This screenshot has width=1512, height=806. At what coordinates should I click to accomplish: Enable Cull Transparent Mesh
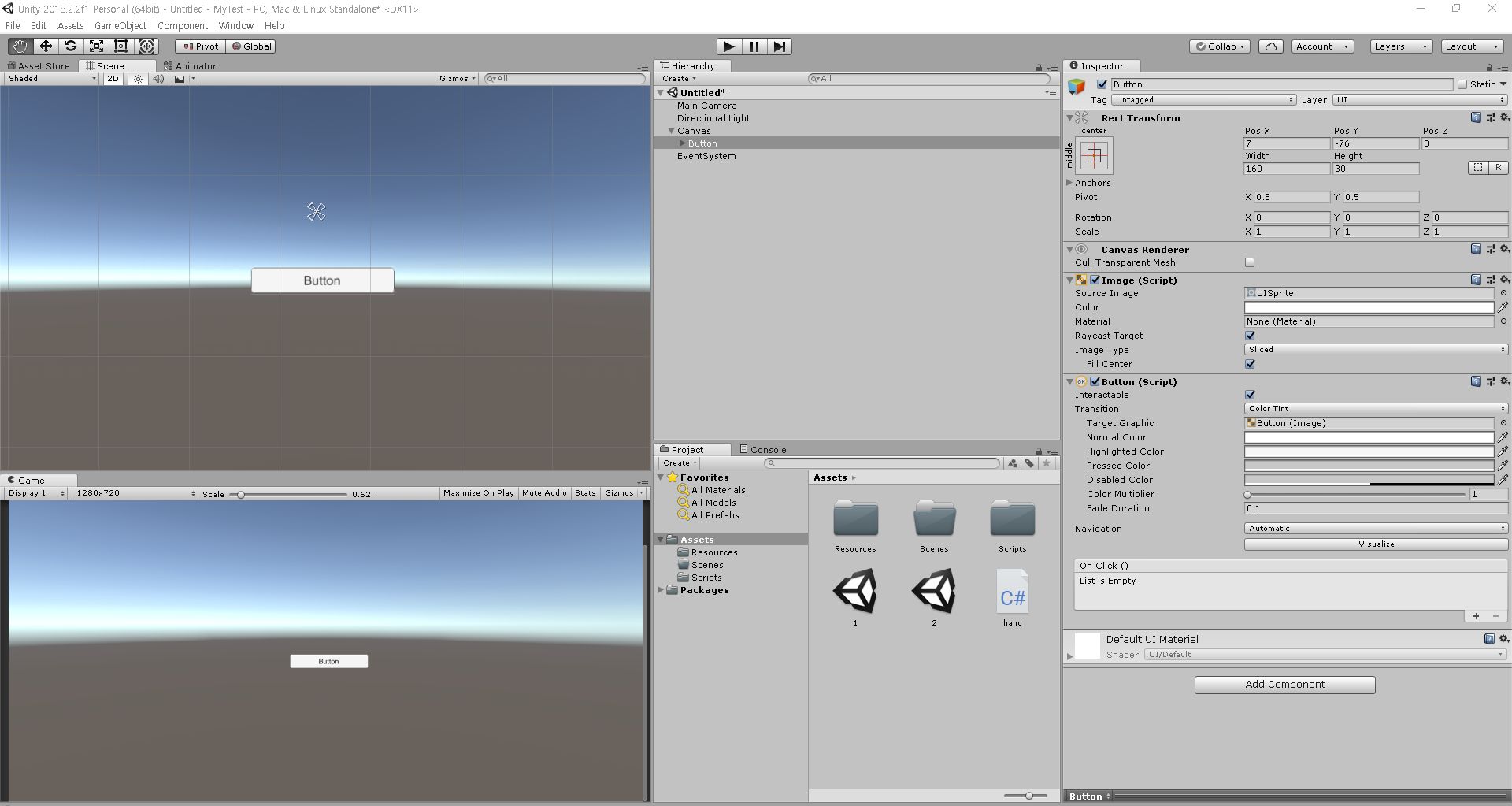pyautogui.click(x=1250, y=262)
